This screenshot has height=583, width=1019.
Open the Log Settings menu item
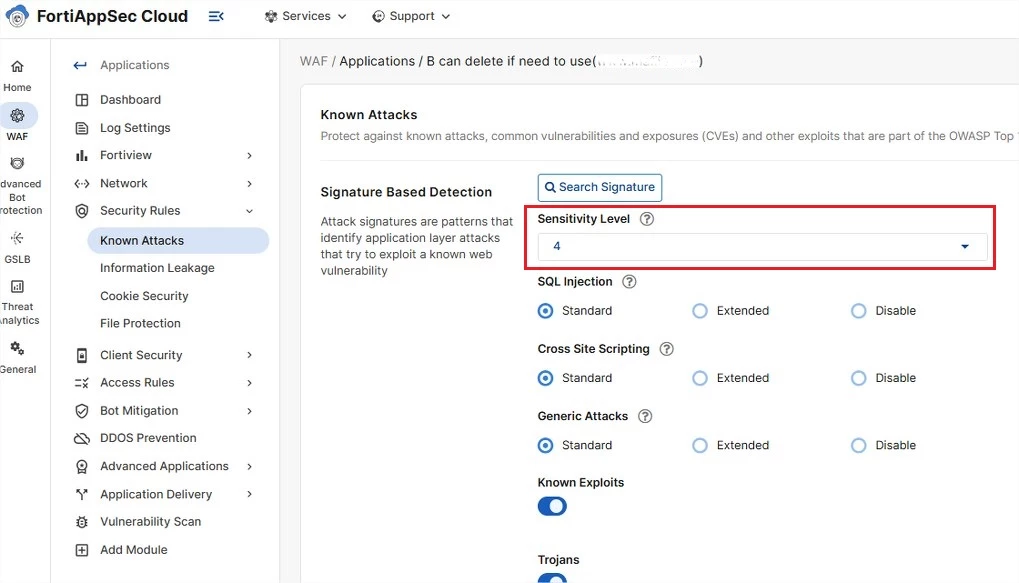[x=135, y=128]
